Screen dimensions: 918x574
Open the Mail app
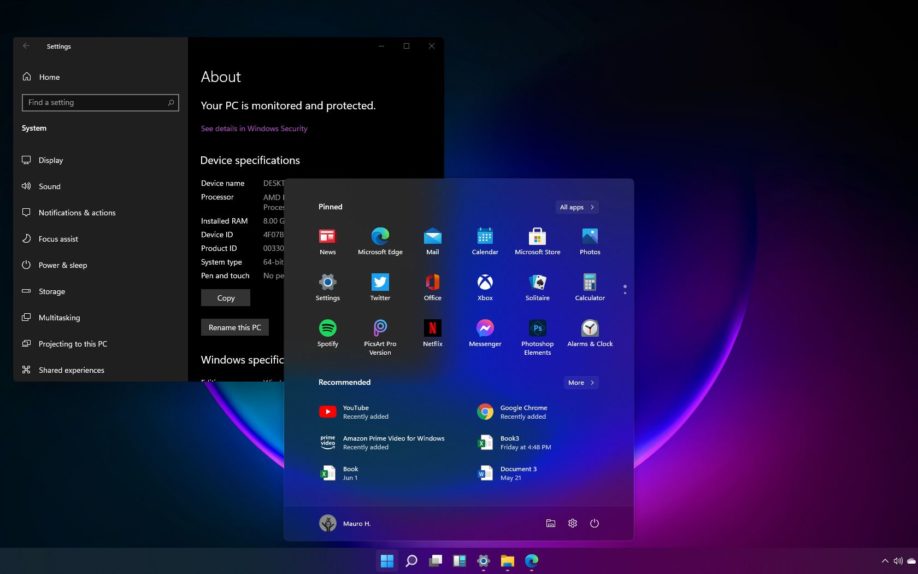(x=432, y=241)
